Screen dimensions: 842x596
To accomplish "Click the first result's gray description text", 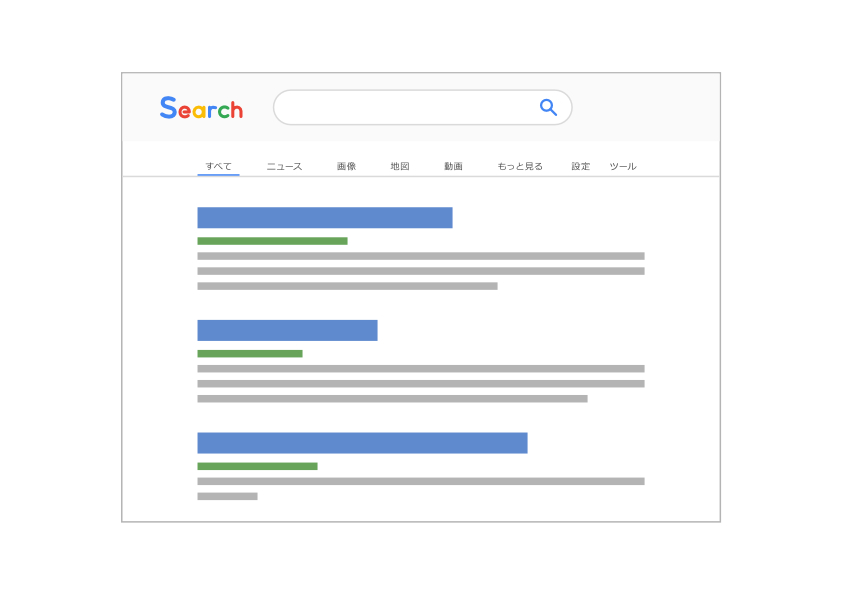I will [421, 271].
